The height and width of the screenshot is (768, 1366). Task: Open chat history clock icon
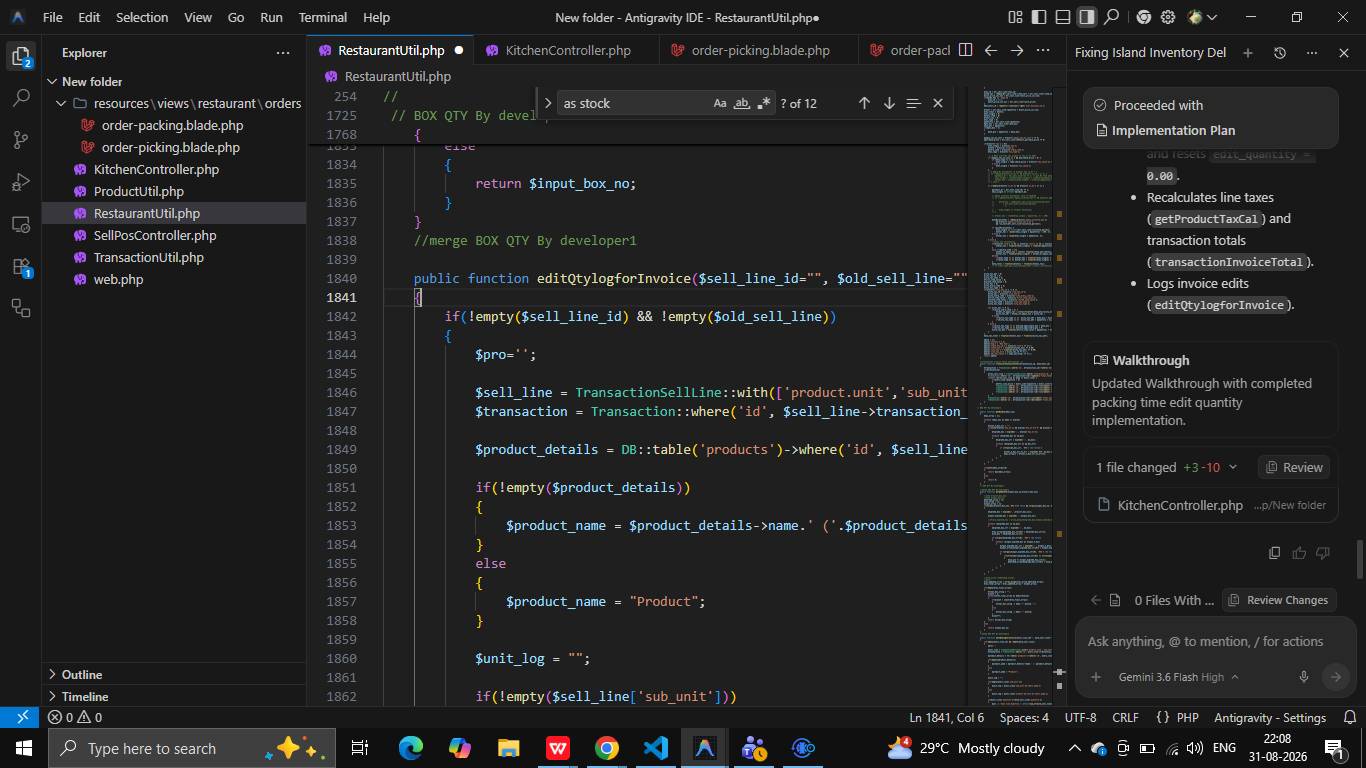click(1279, 52)
